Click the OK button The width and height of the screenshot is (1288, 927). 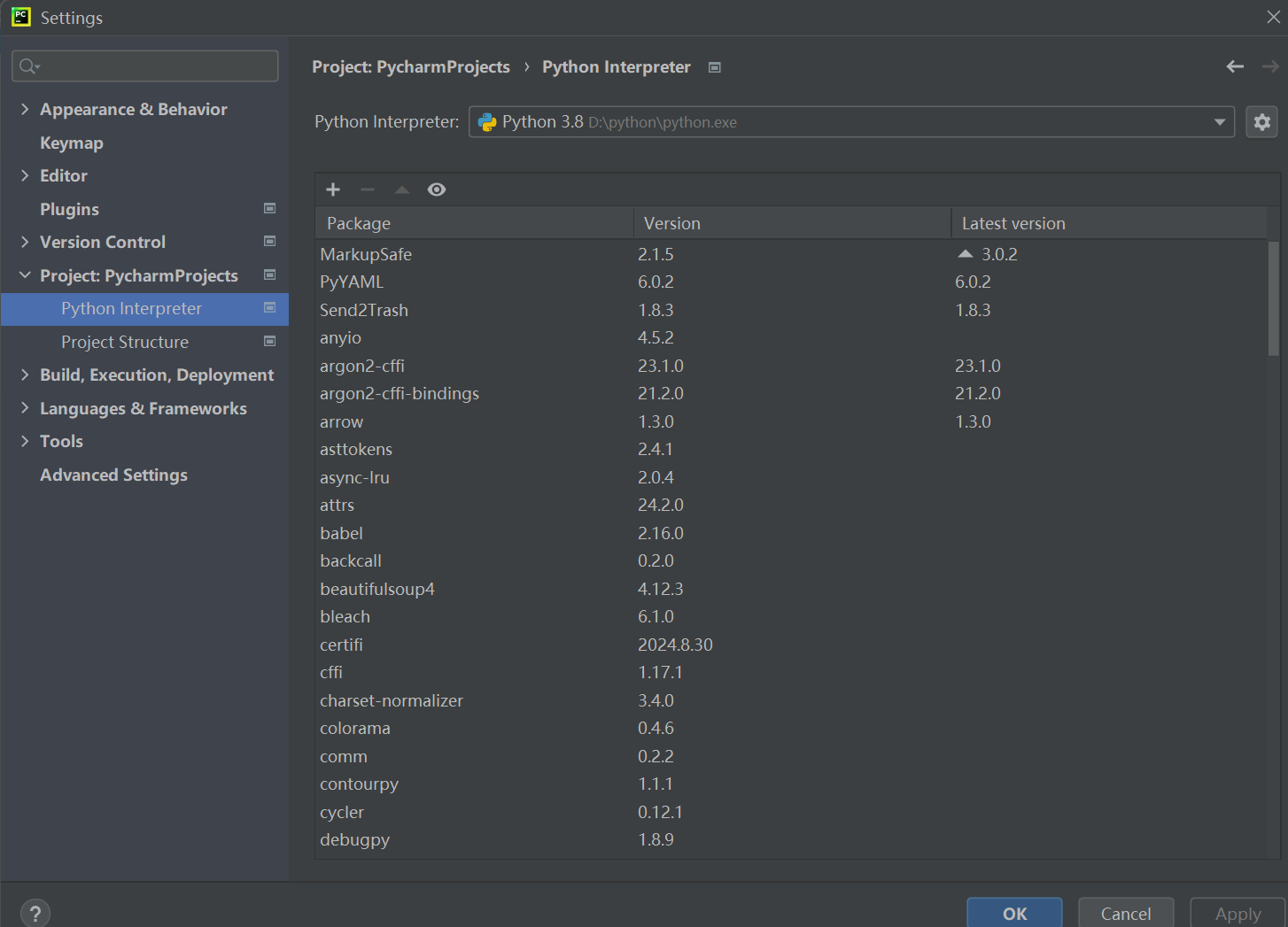pos(1014,913)
